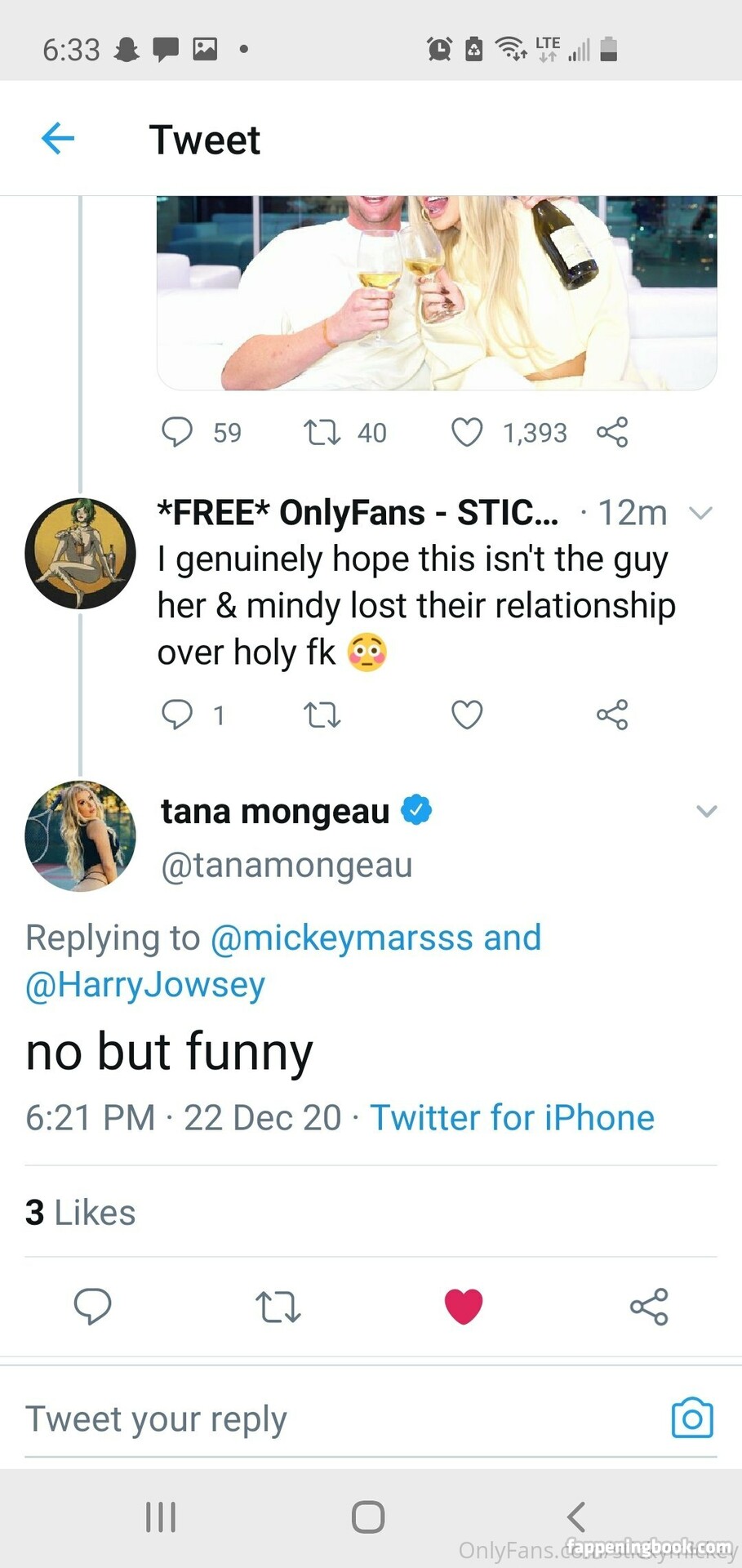The image size is (742, 1568).
Task: Retweet tana mongeau's reply
Action: coord(278,1307)
